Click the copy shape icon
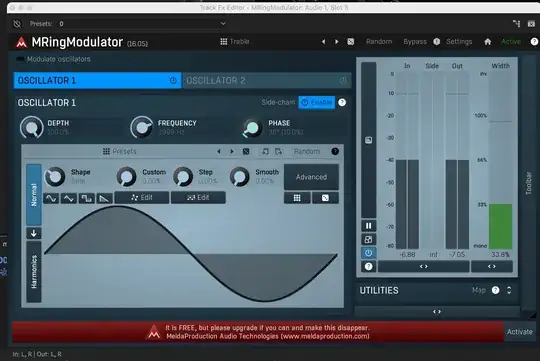This screenshot has height=361, width=540. (x=265, y=152)
